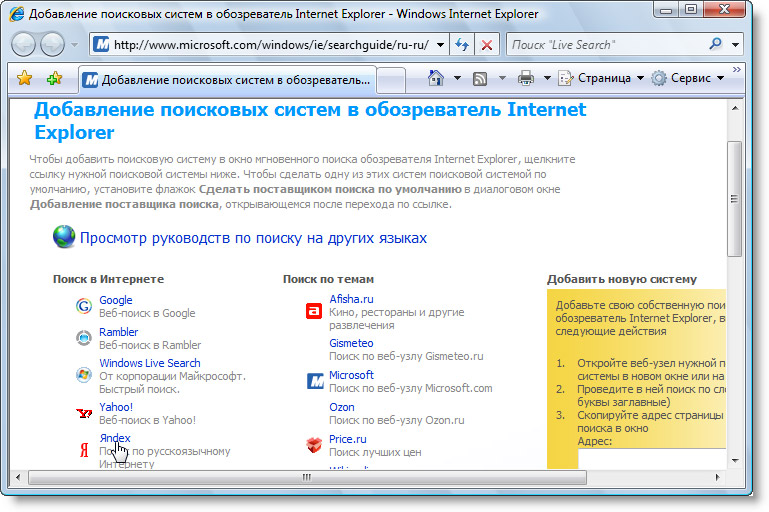Screen dimensions: 769x512
Task: Click the Back navigation arrow button
Action: (x=24, y=45)
